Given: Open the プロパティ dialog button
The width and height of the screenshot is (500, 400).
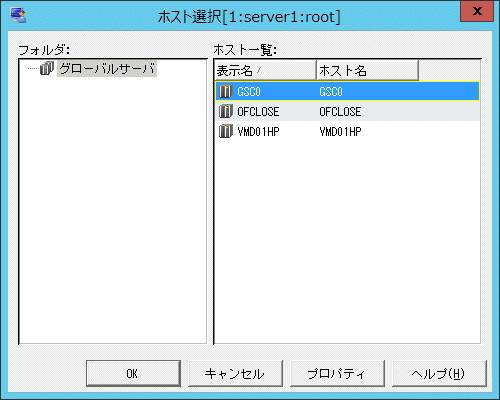Looking at the screenshot, I should [337, 373].
